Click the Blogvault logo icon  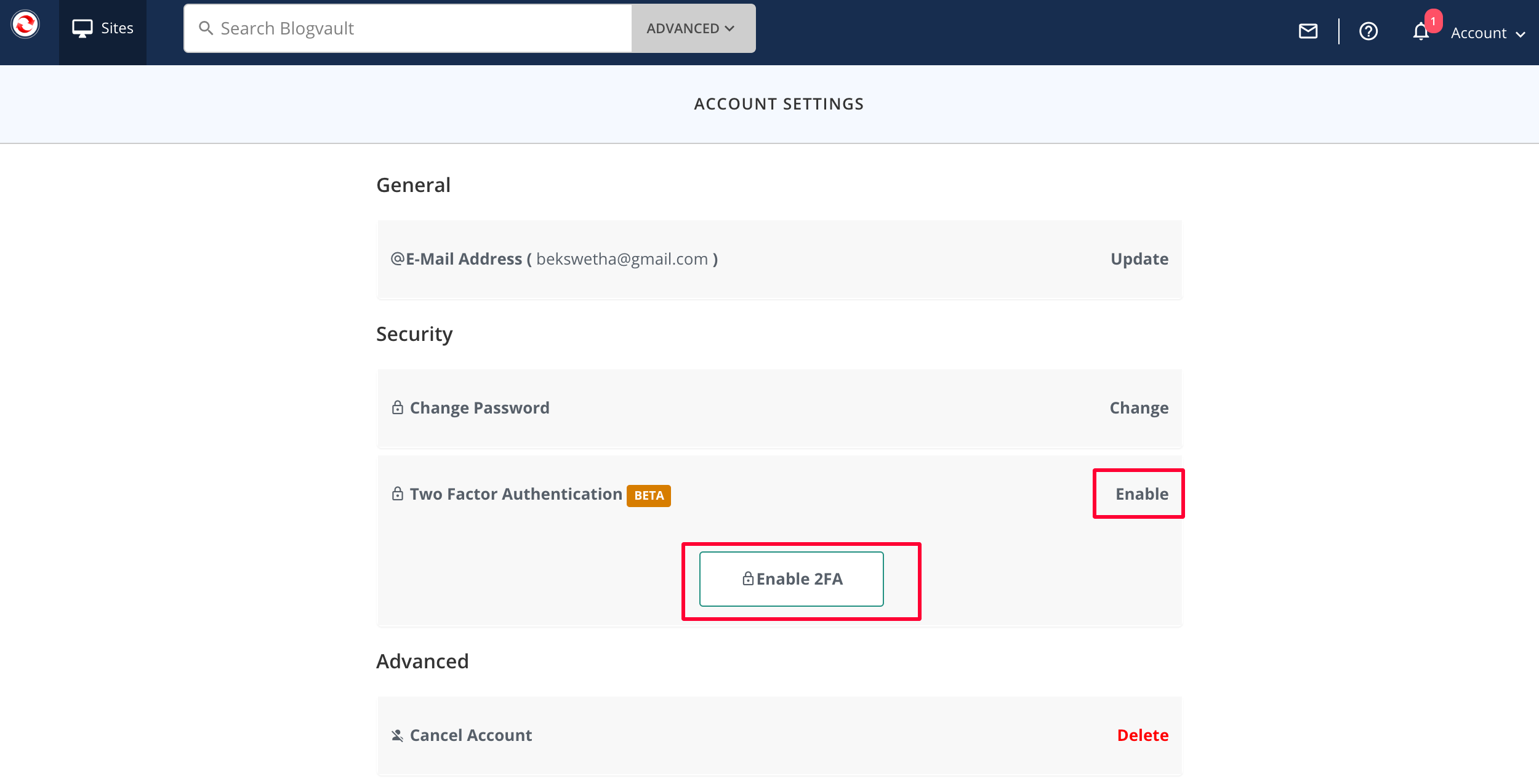[25, 25]
